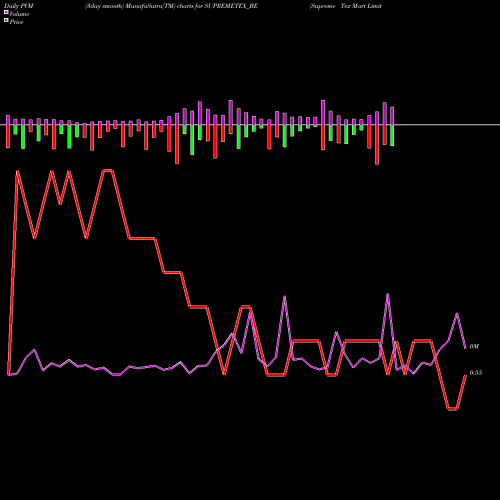Click the '0.55' price end label

476,373
